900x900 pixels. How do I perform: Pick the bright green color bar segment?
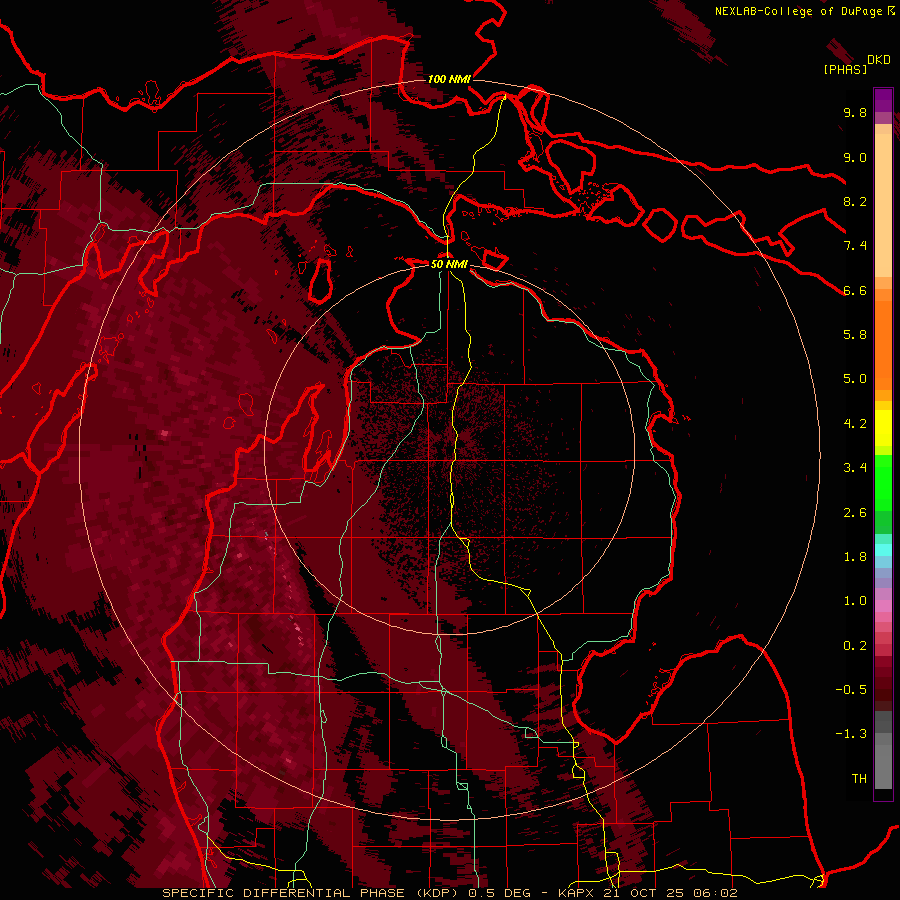click(883, 483)
